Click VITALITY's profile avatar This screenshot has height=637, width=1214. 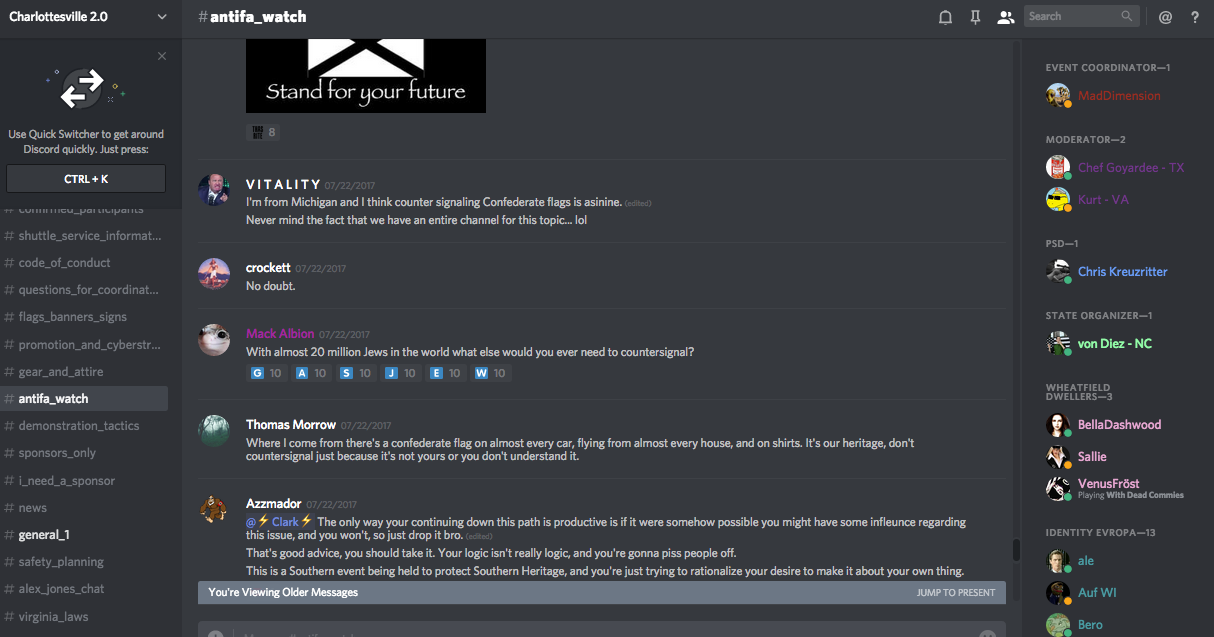coord(215,190)
